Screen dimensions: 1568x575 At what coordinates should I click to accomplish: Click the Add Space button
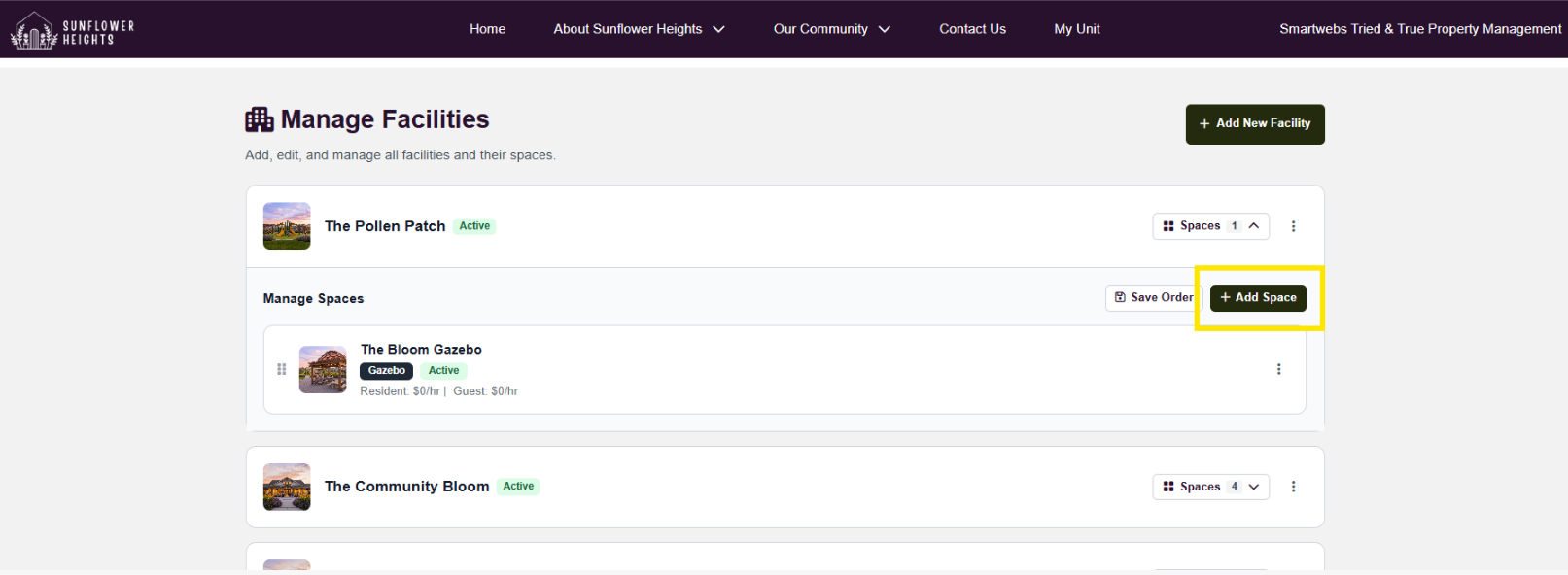tap(1258, 298)
